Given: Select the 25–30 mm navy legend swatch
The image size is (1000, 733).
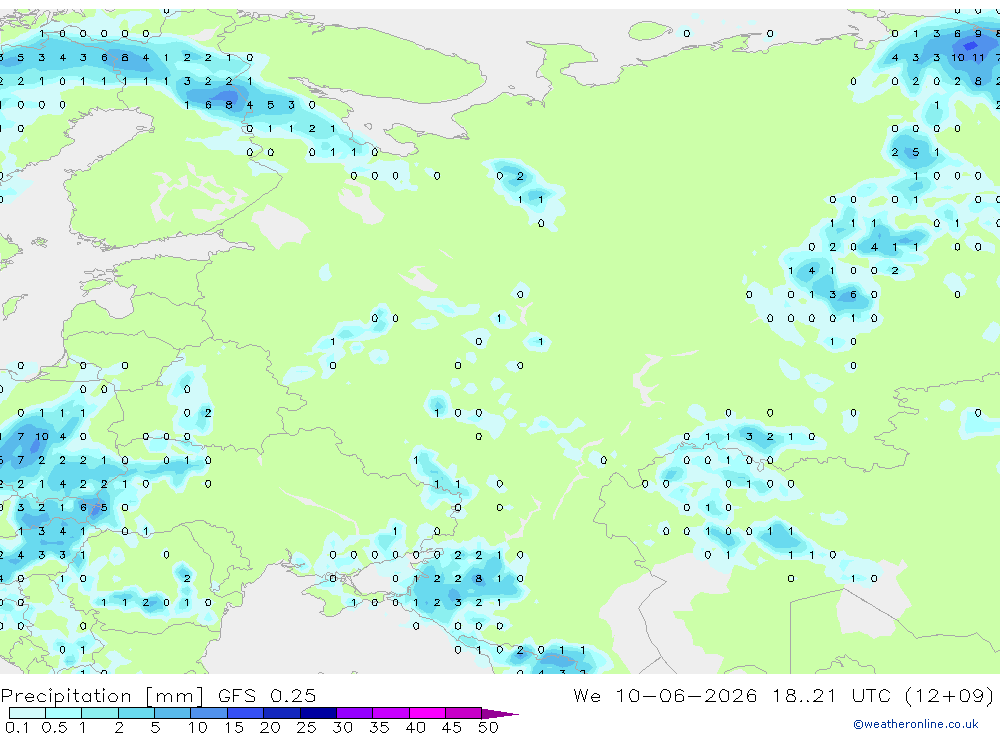Looking at the screenshot, I should [x=318, y=713].
